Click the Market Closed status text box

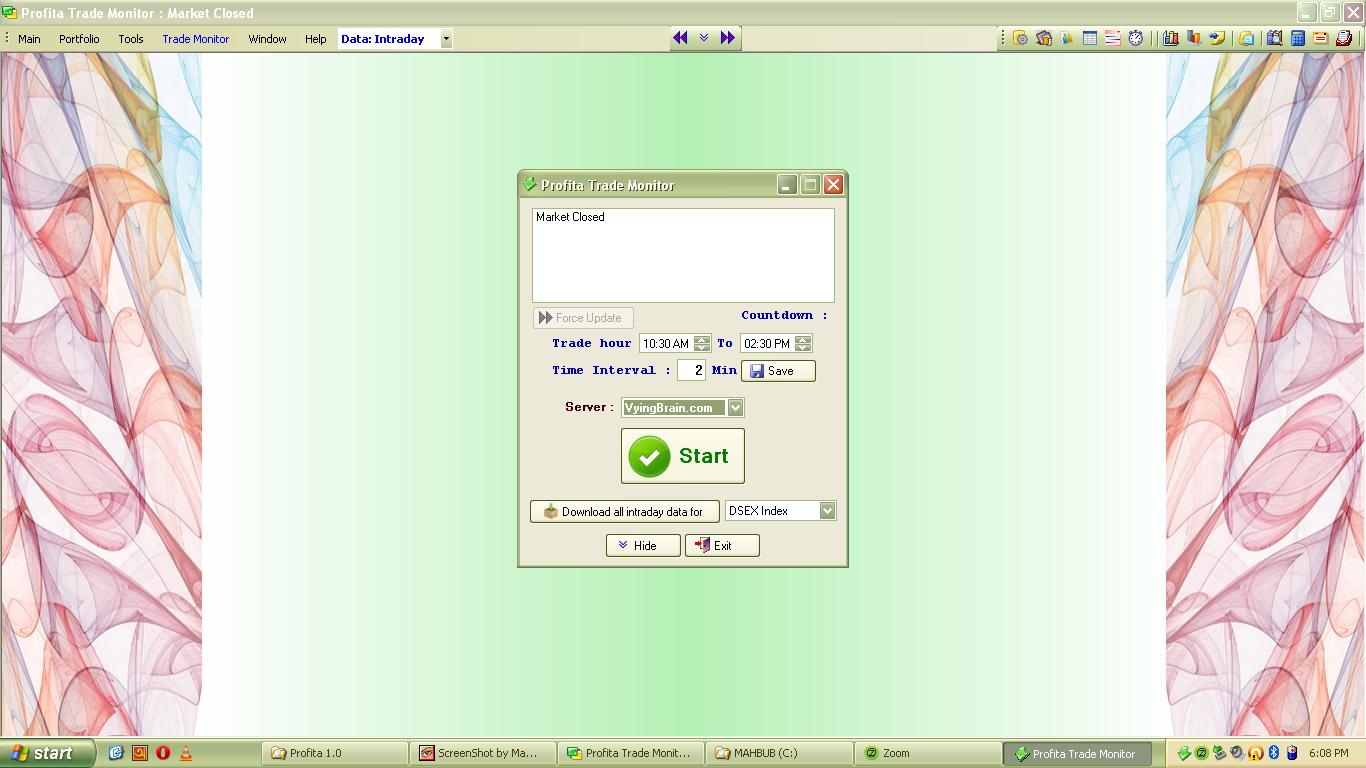[x=683, y=255]
